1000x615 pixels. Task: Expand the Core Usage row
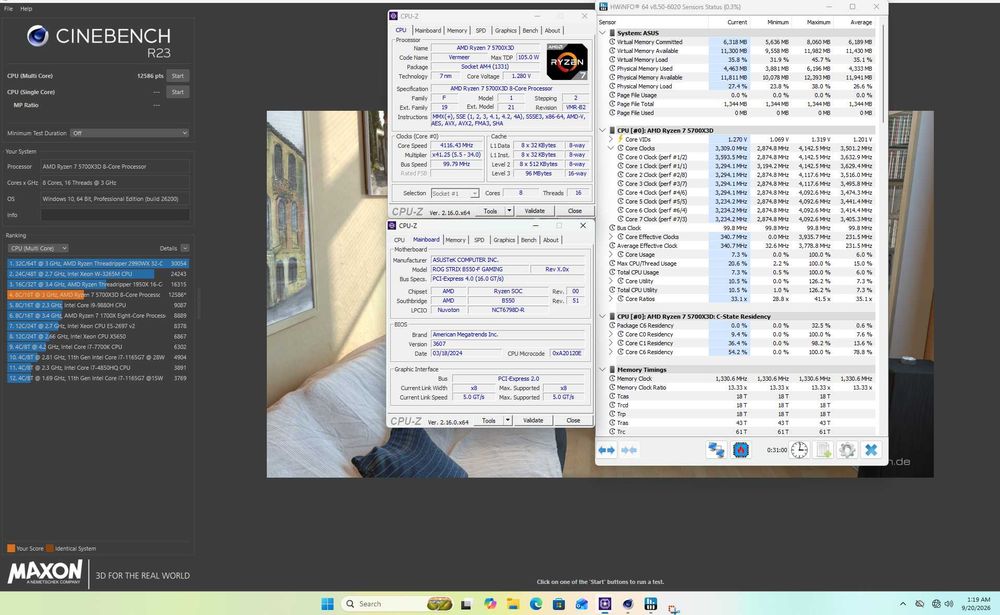tap(611, 255)
